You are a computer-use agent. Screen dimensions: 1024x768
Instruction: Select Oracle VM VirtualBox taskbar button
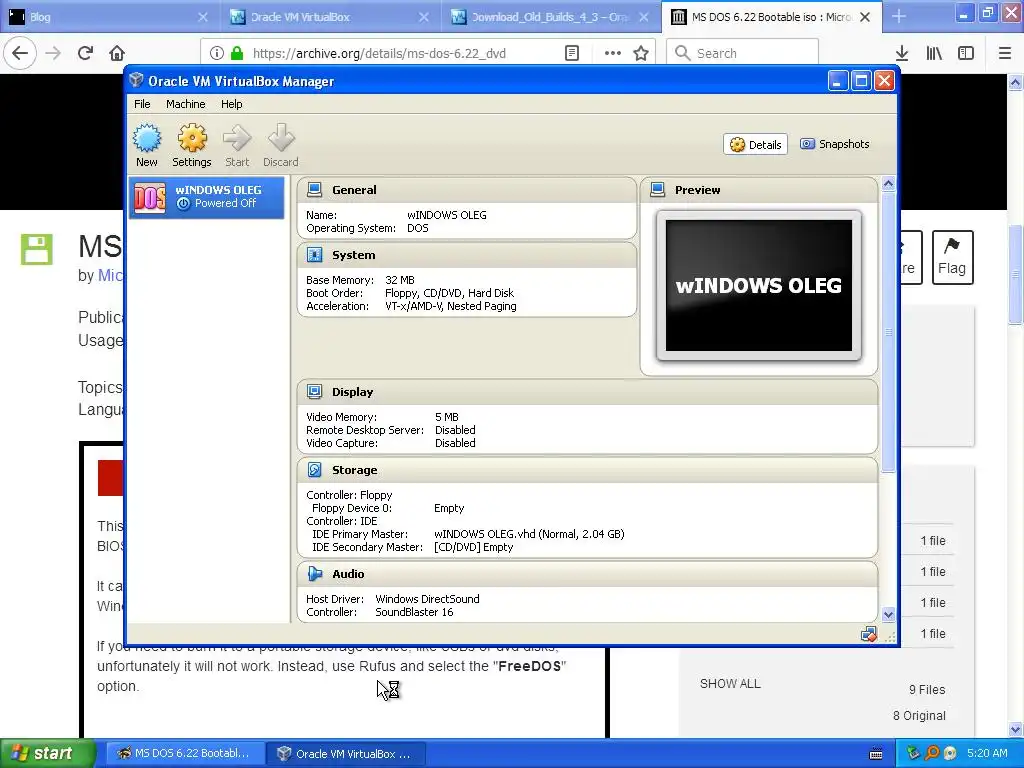[347, 754]
